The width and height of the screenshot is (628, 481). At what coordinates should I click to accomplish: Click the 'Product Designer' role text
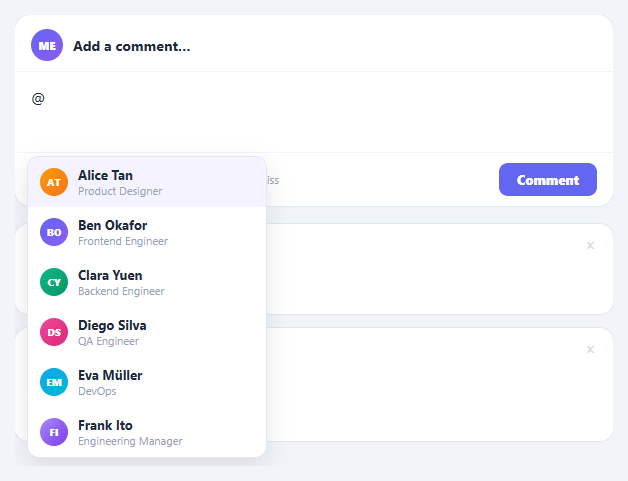(120, 191)
